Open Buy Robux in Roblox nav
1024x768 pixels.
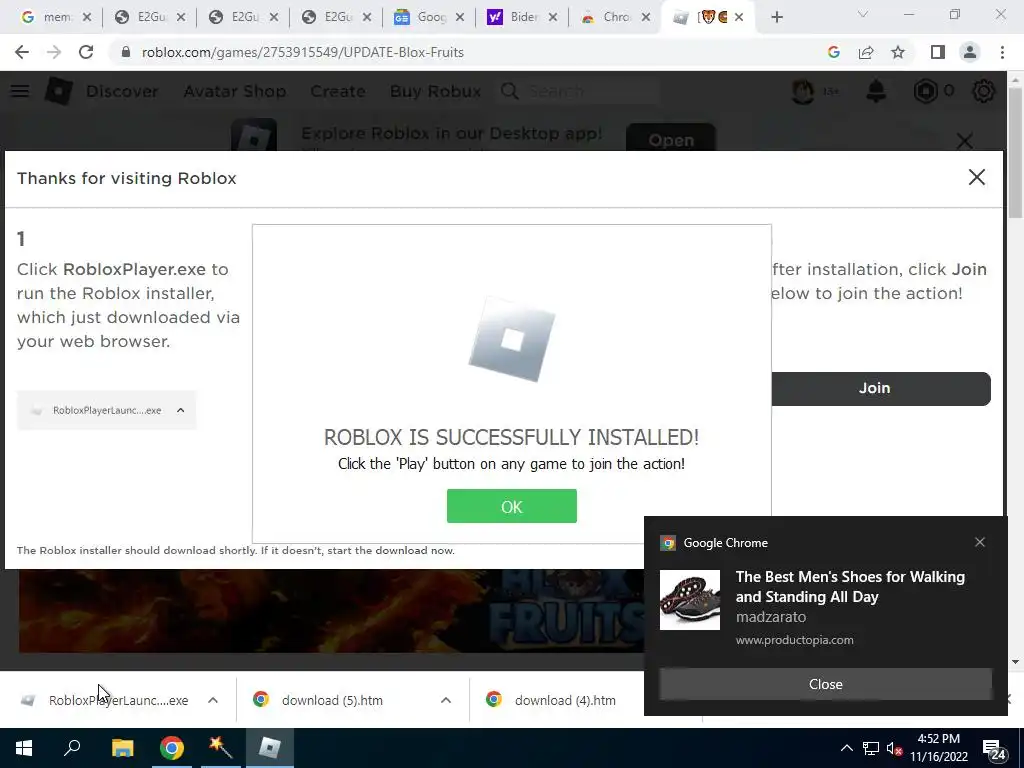(x=435, y=91)
